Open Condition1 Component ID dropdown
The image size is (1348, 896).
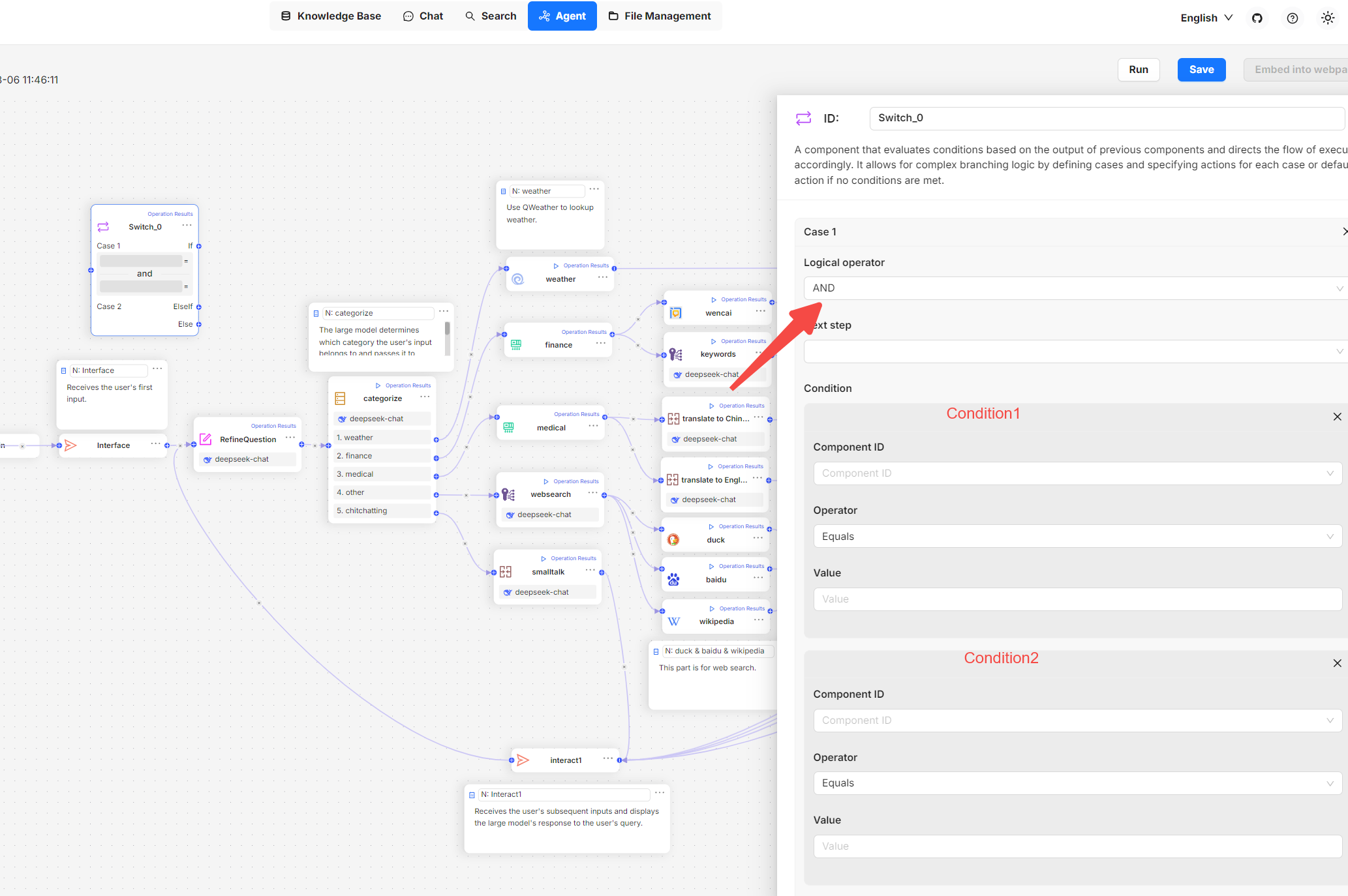click(1077, 473)
